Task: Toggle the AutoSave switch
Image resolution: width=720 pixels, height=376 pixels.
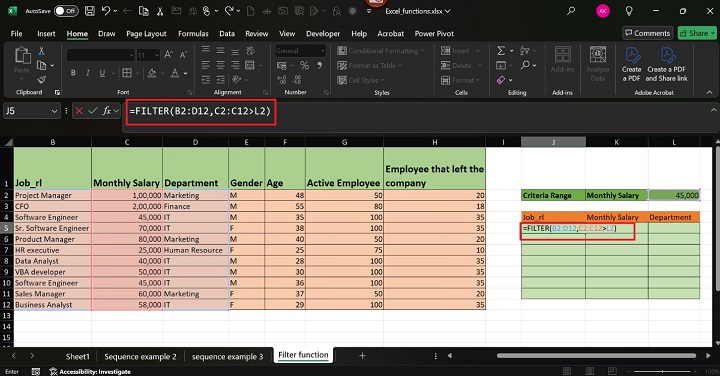Action: coord(66,11)
